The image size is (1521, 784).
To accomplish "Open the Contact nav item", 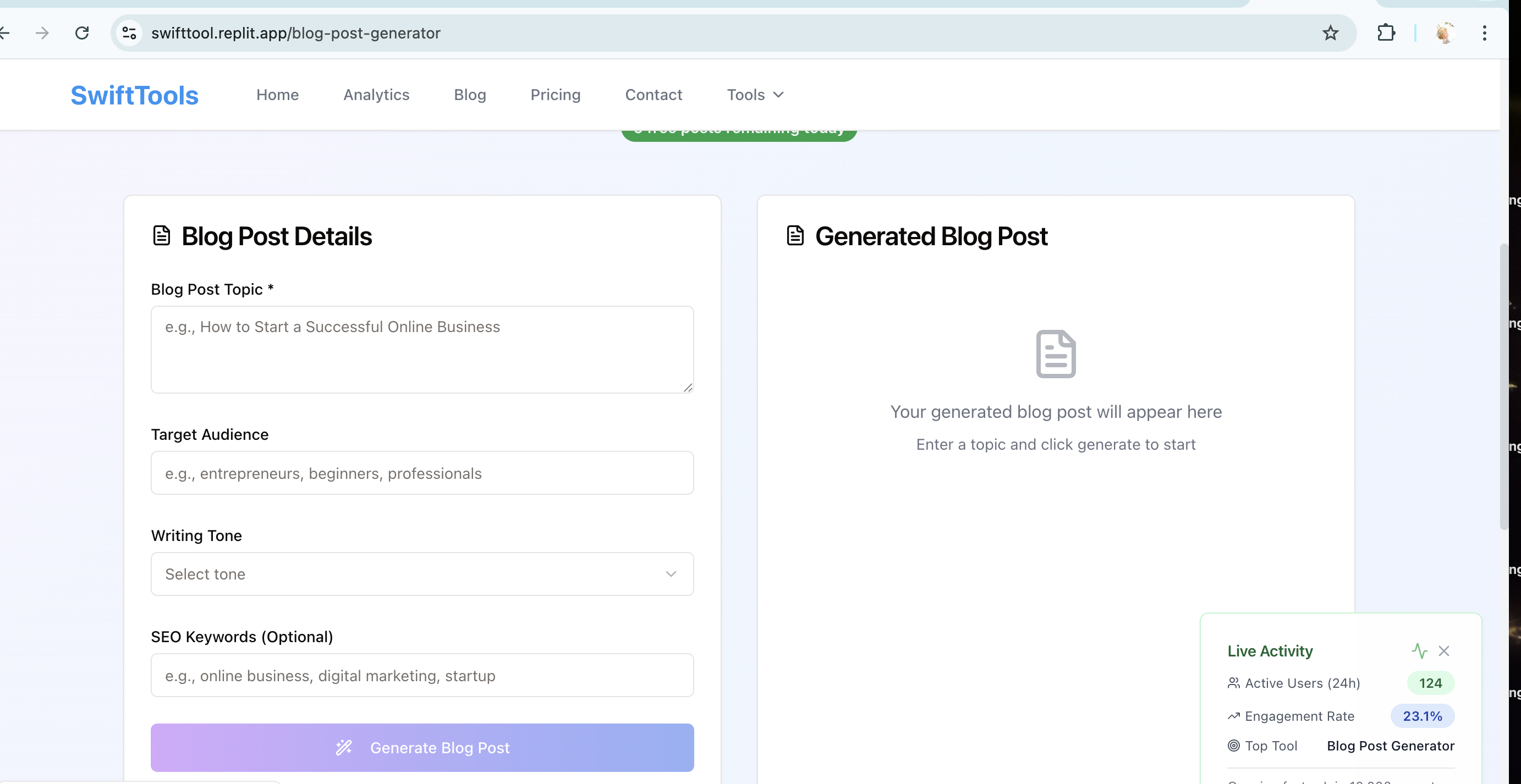I will point(654,95).
